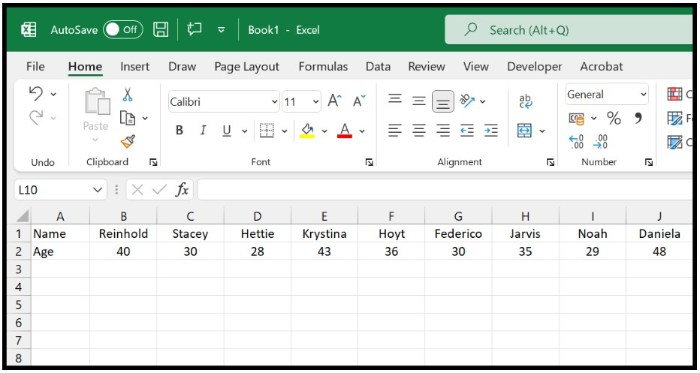This screenshot has width=700, height=373.
Task: Click the Format Painter brush icon
Action: tap(128, 142)
